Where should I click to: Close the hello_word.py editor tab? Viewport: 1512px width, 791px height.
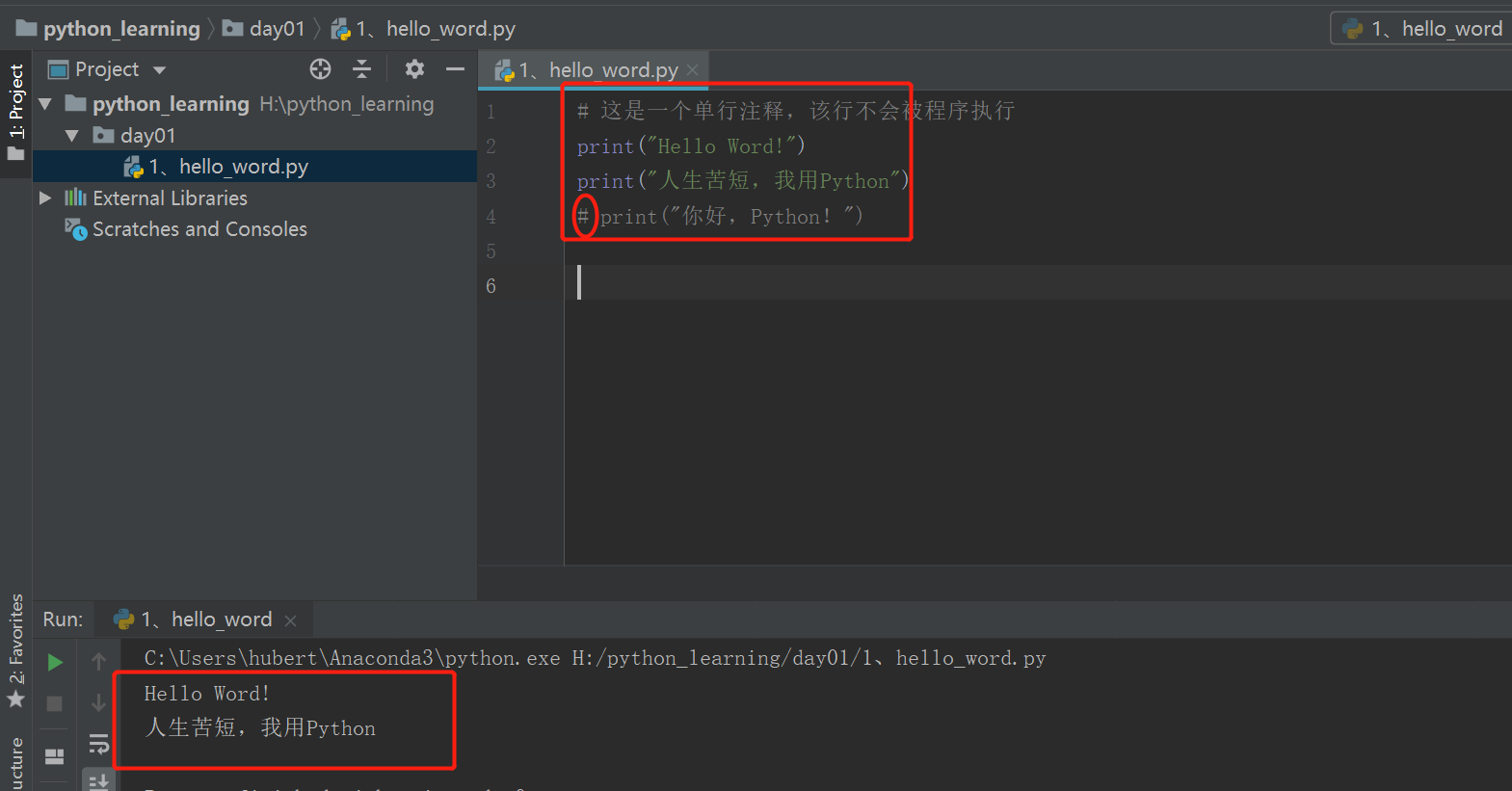coord(692,70)
